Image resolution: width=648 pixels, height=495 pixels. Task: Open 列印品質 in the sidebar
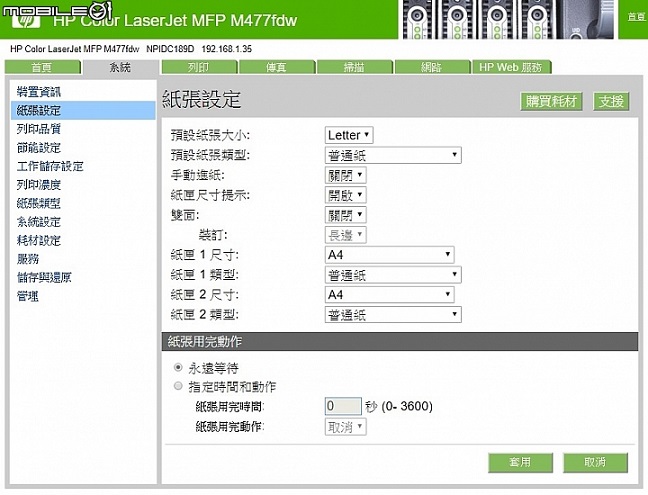coord(39,129)
